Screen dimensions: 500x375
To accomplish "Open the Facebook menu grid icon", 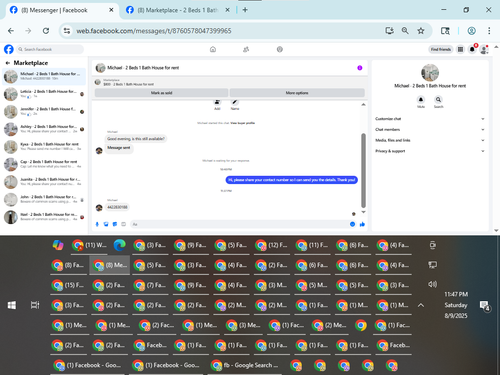I will tap(460, 49).
